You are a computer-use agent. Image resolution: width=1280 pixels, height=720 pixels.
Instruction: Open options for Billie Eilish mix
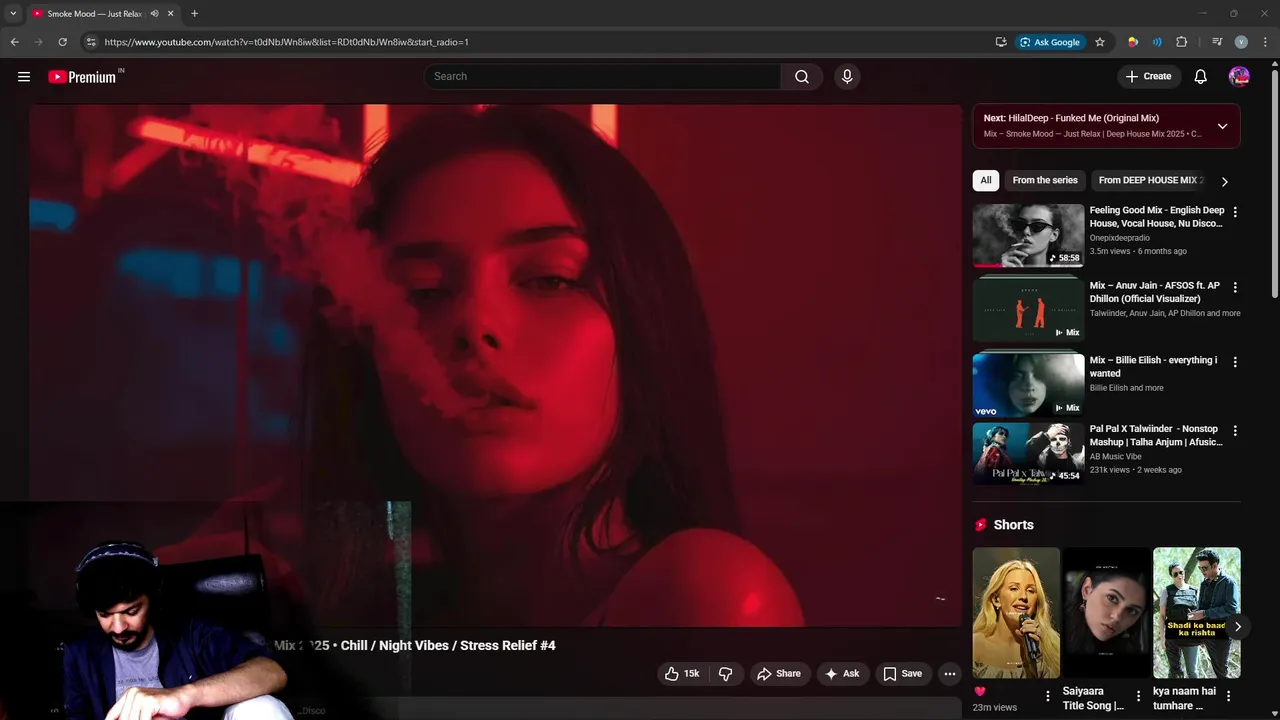[x=1235, y=362]
